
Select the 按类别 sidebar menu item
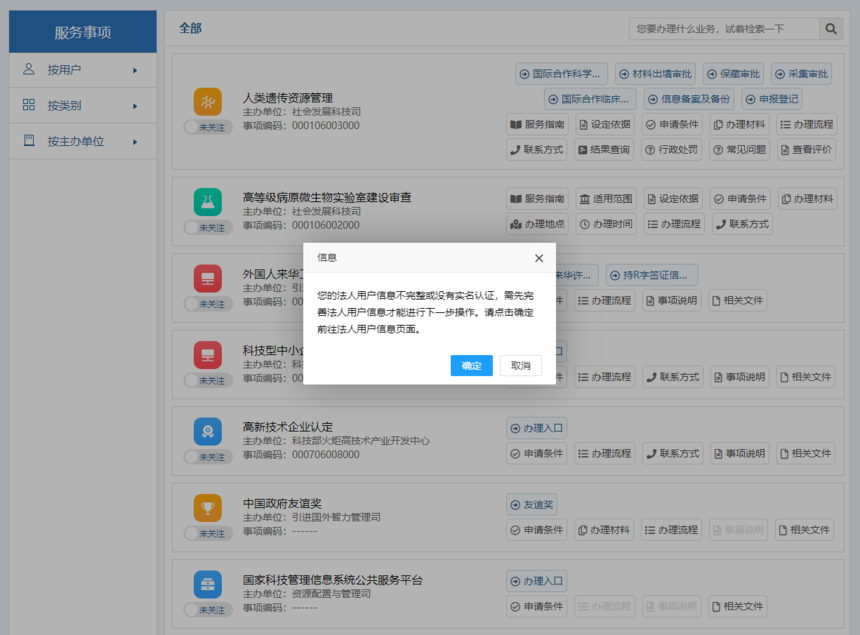click(83, 105)
